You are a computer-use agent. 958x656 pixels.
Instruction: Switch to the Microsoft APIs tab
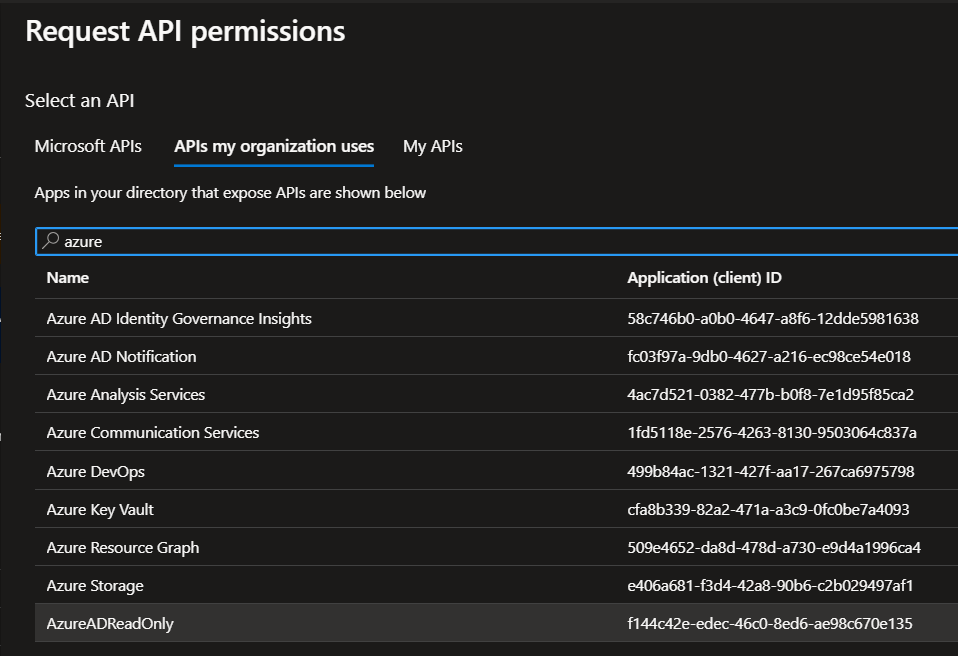88,147
